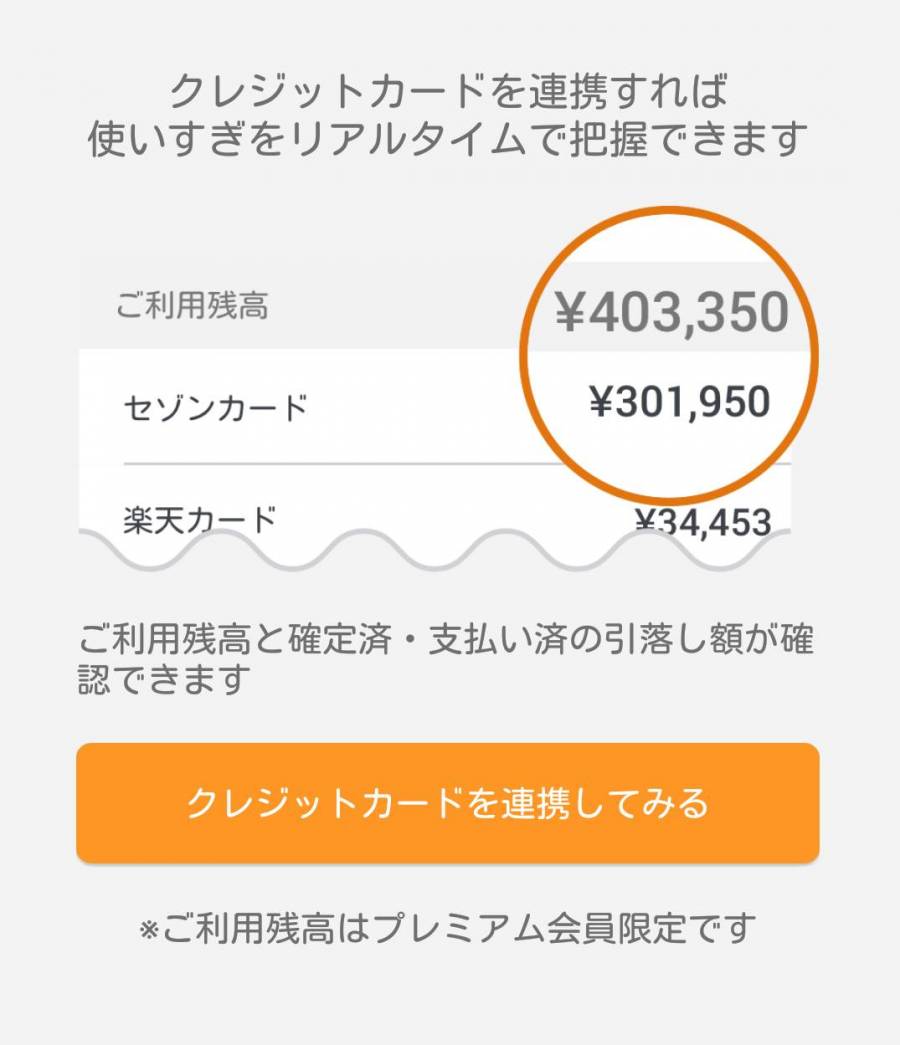This screenshot has width=900, height=1045.
Task: Click the 認できます description second line
Action: coord(164,679)
